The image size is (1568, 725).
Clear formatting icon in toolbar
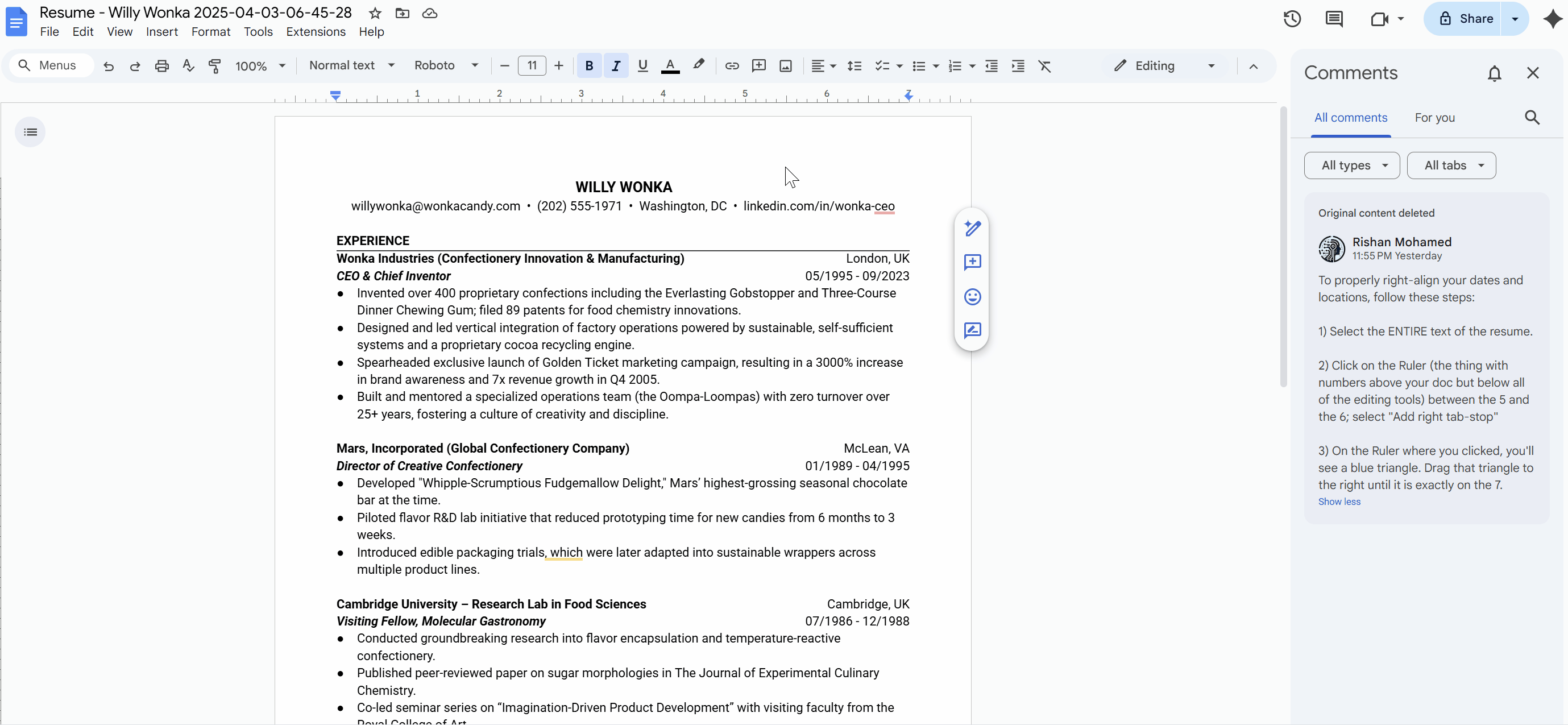tap(1044, 66)
